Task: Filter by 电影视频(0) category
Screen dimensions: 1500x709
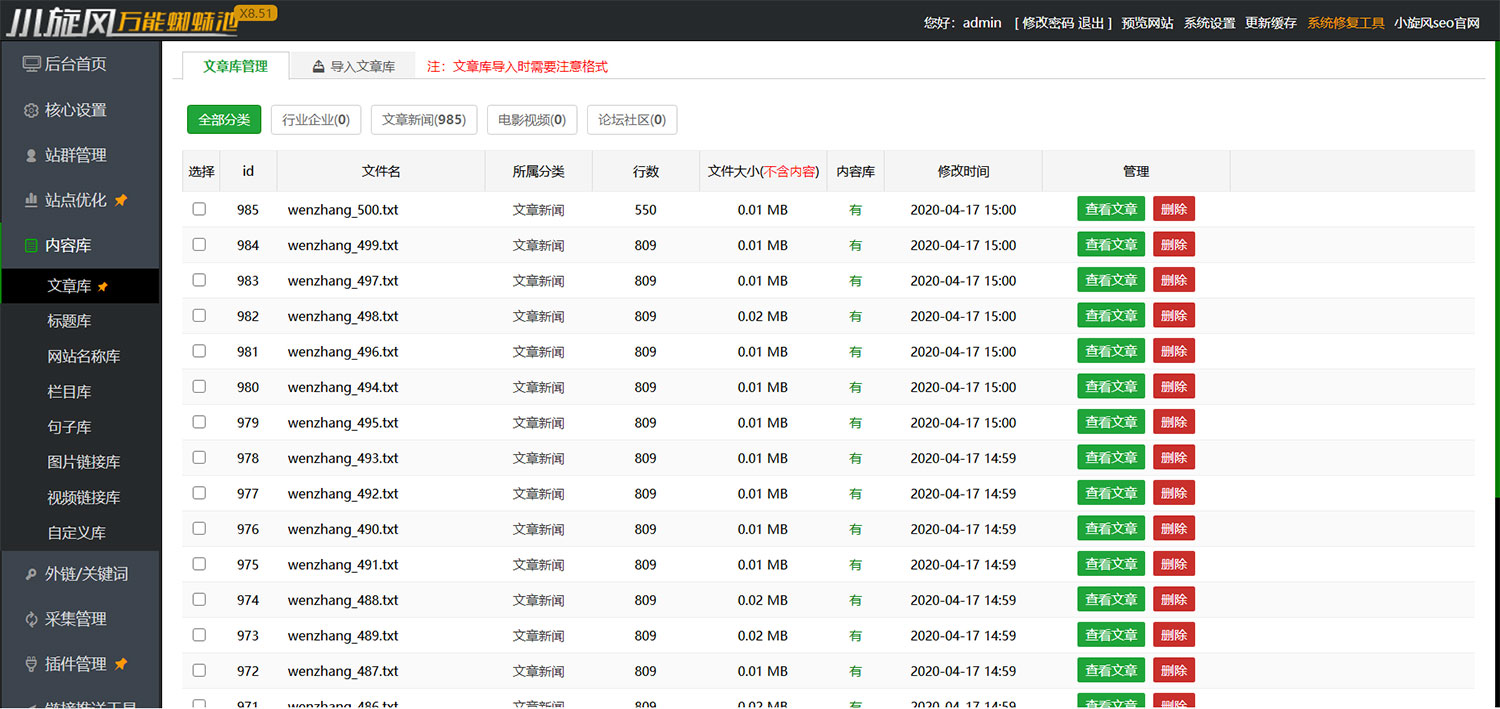Action: click(532, 119)
